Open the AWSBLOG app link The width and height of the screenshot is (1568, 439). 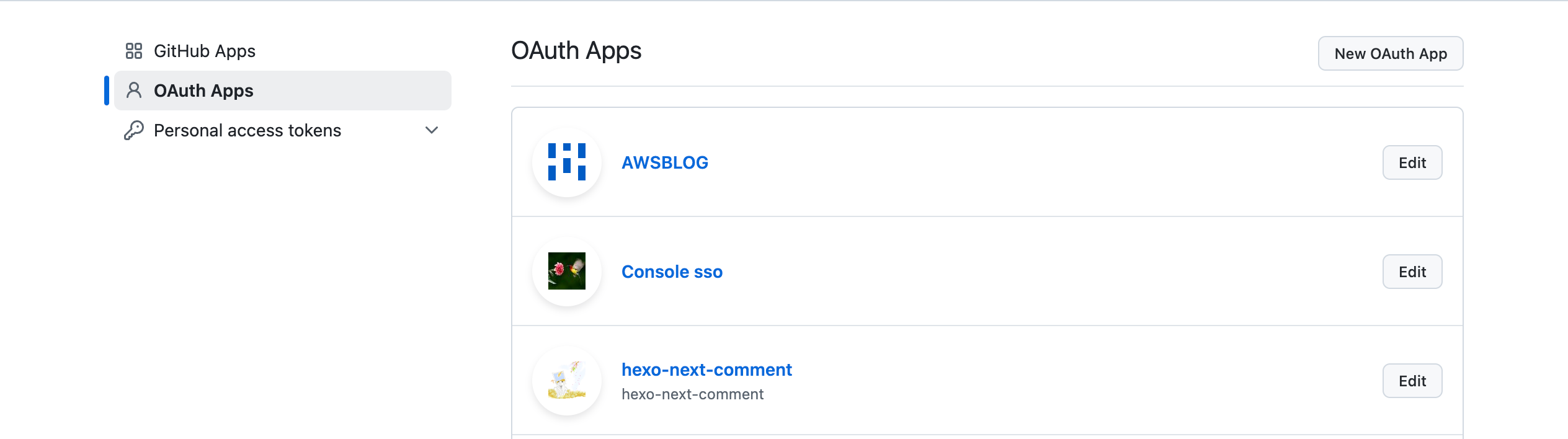(x=665, y=162)
